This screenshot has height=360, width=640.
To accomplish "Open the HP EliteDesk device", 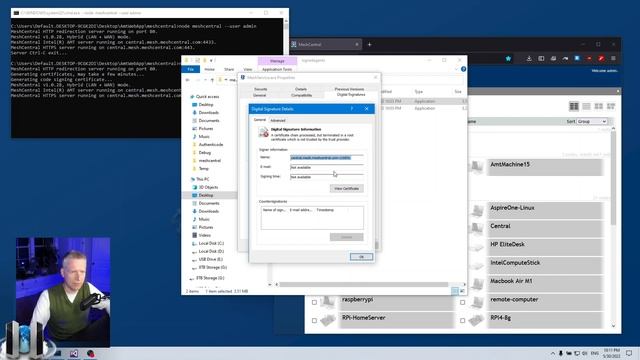I will tap(545, 247).
